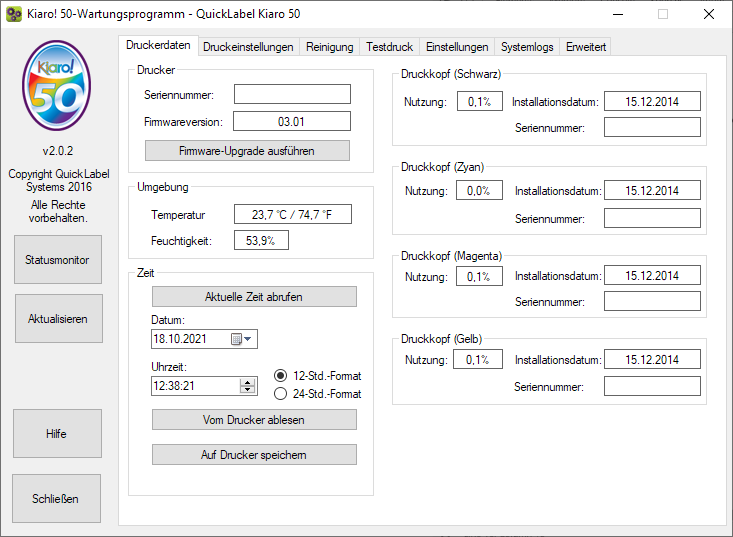This screenshot has width=733, height=537.
Task: Click the Schließen button
Action: [56, 498]
